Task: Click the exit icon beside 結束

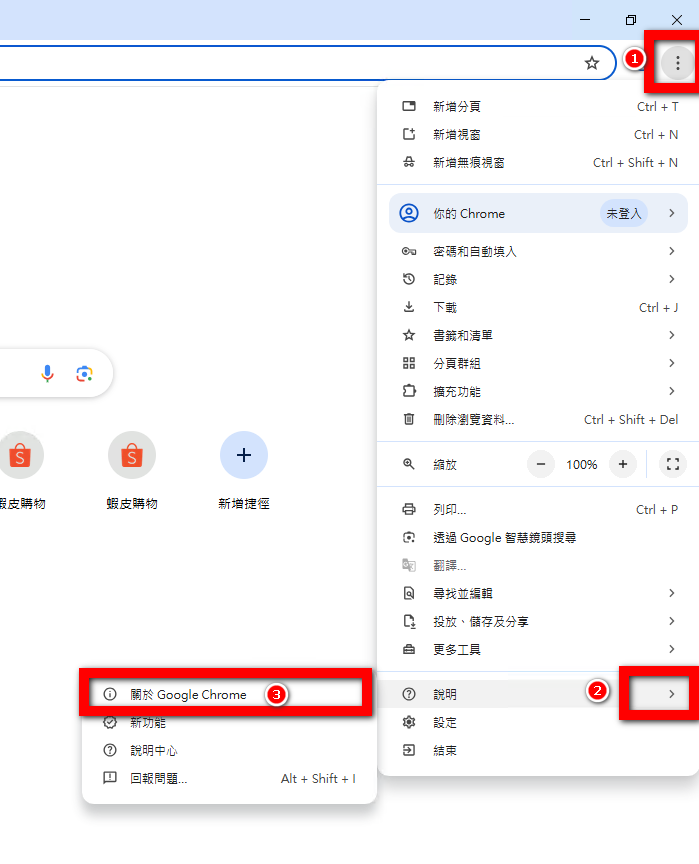Action: coord(409,750)
